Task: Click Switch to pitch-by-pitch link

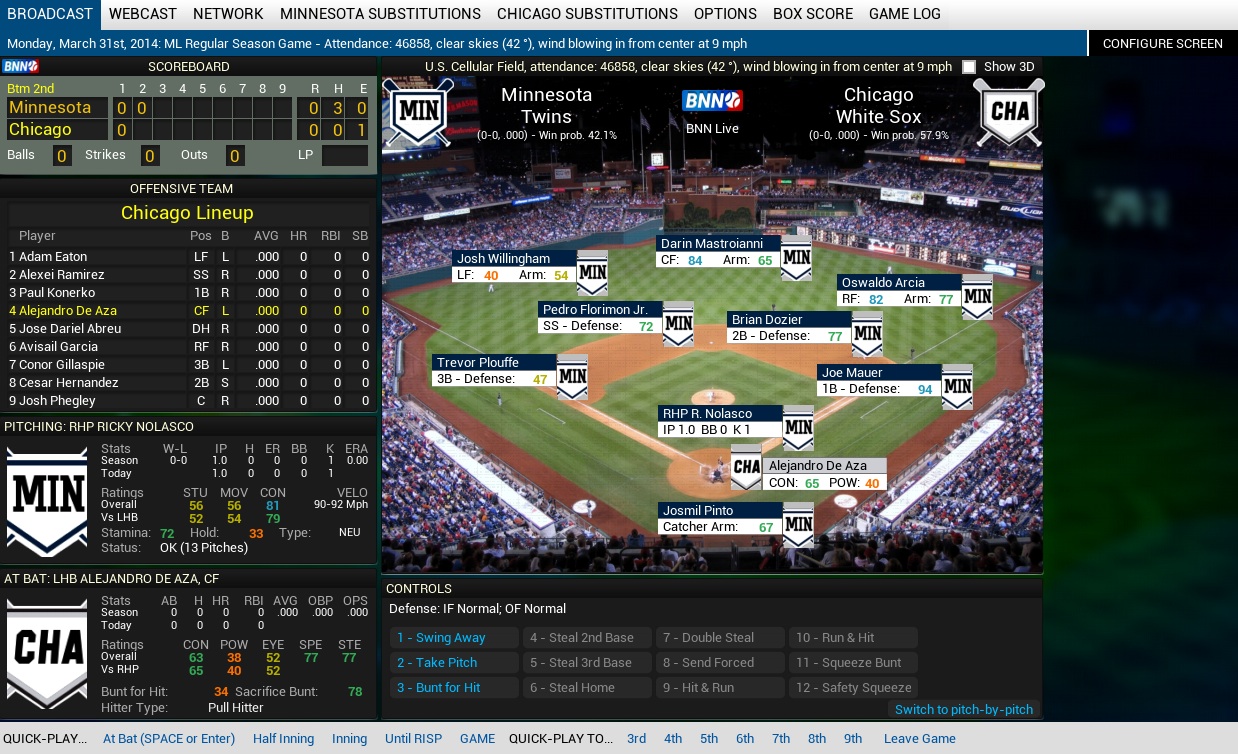Action: point(963,709)
